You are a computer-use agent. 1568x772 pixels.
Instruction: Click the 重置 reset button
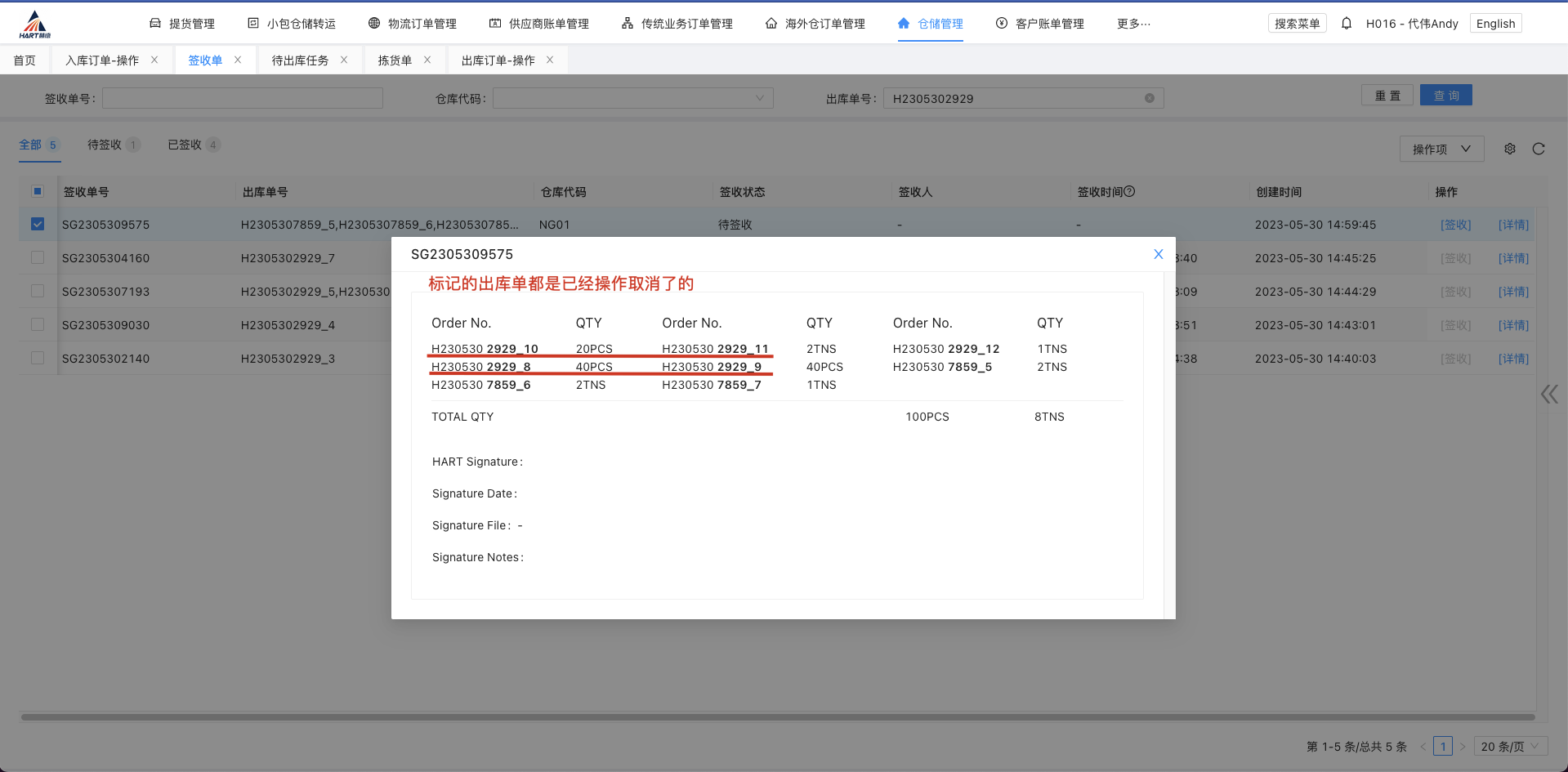[x=1387, y=96]
